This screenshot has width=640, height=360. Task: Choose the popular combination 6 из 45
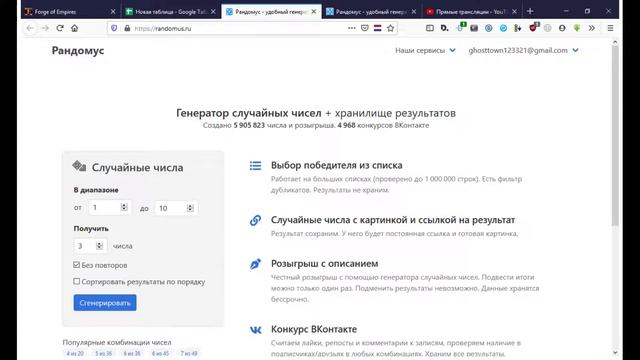[x=160, y=353]
